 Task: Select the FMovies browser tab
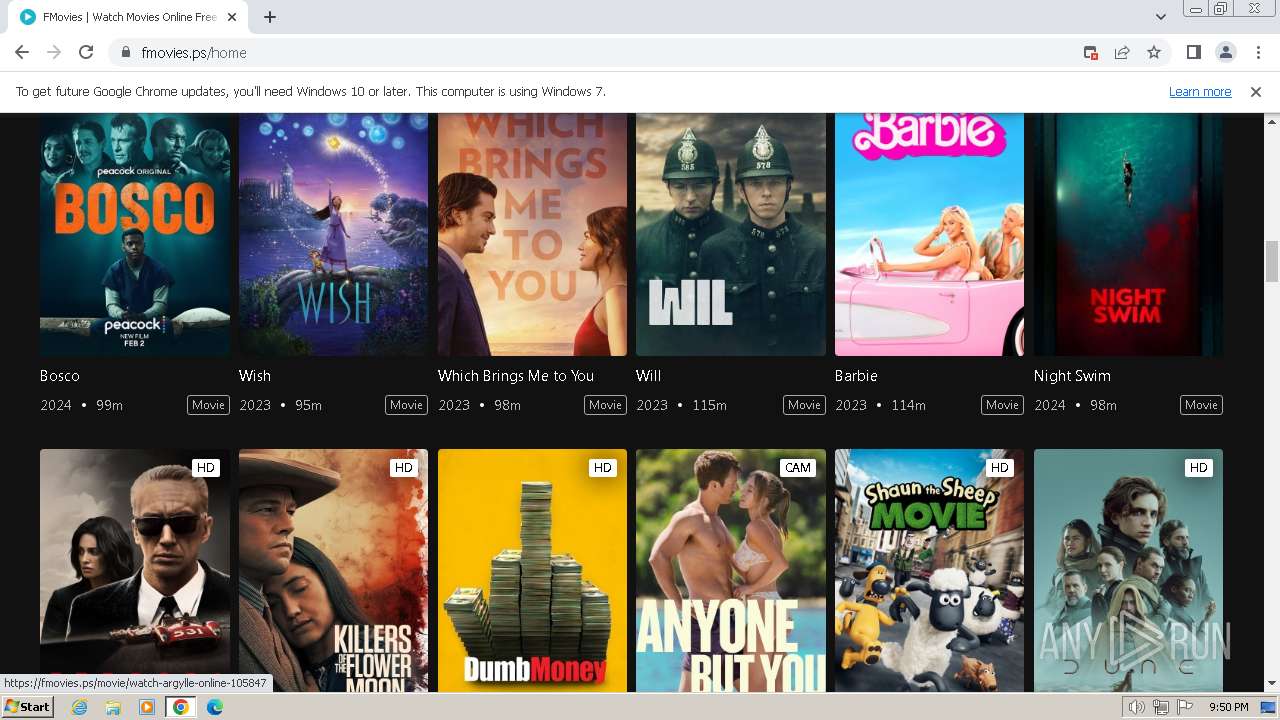coord(128,17)
